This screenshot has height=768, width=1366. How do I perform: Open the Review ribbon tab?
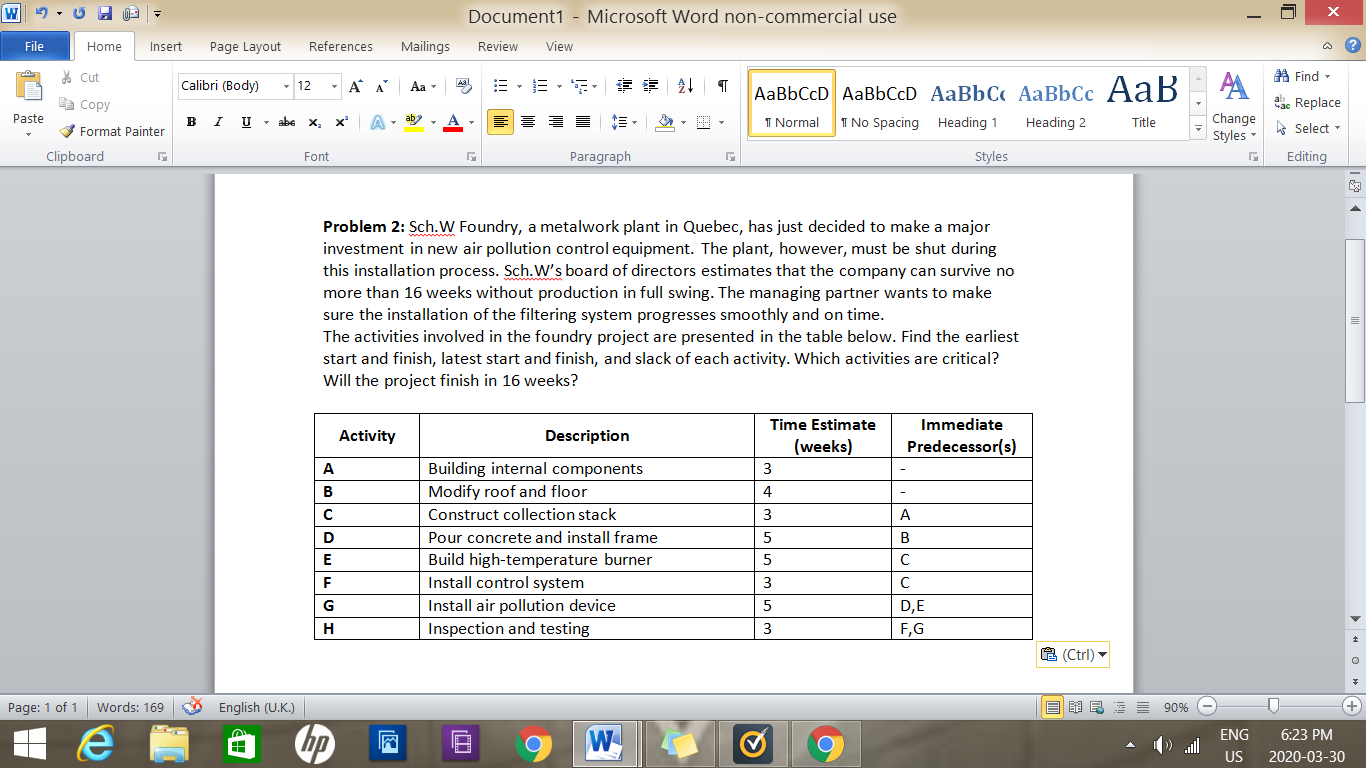pyautogui.click(x=498, y=46)
